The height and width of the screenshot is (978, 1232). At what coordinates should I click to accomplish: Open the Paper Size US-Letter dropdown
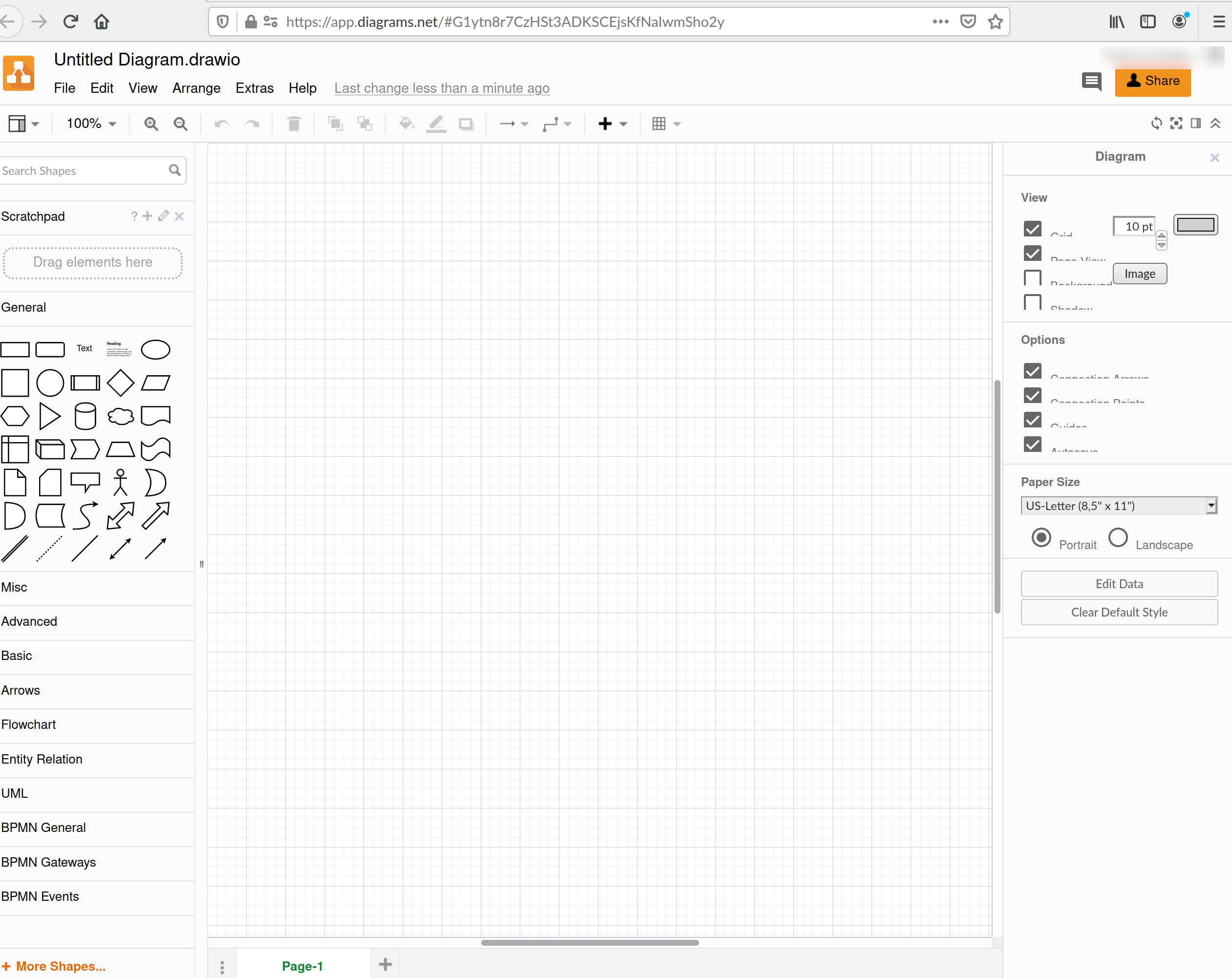click(x=1119, y=506)
